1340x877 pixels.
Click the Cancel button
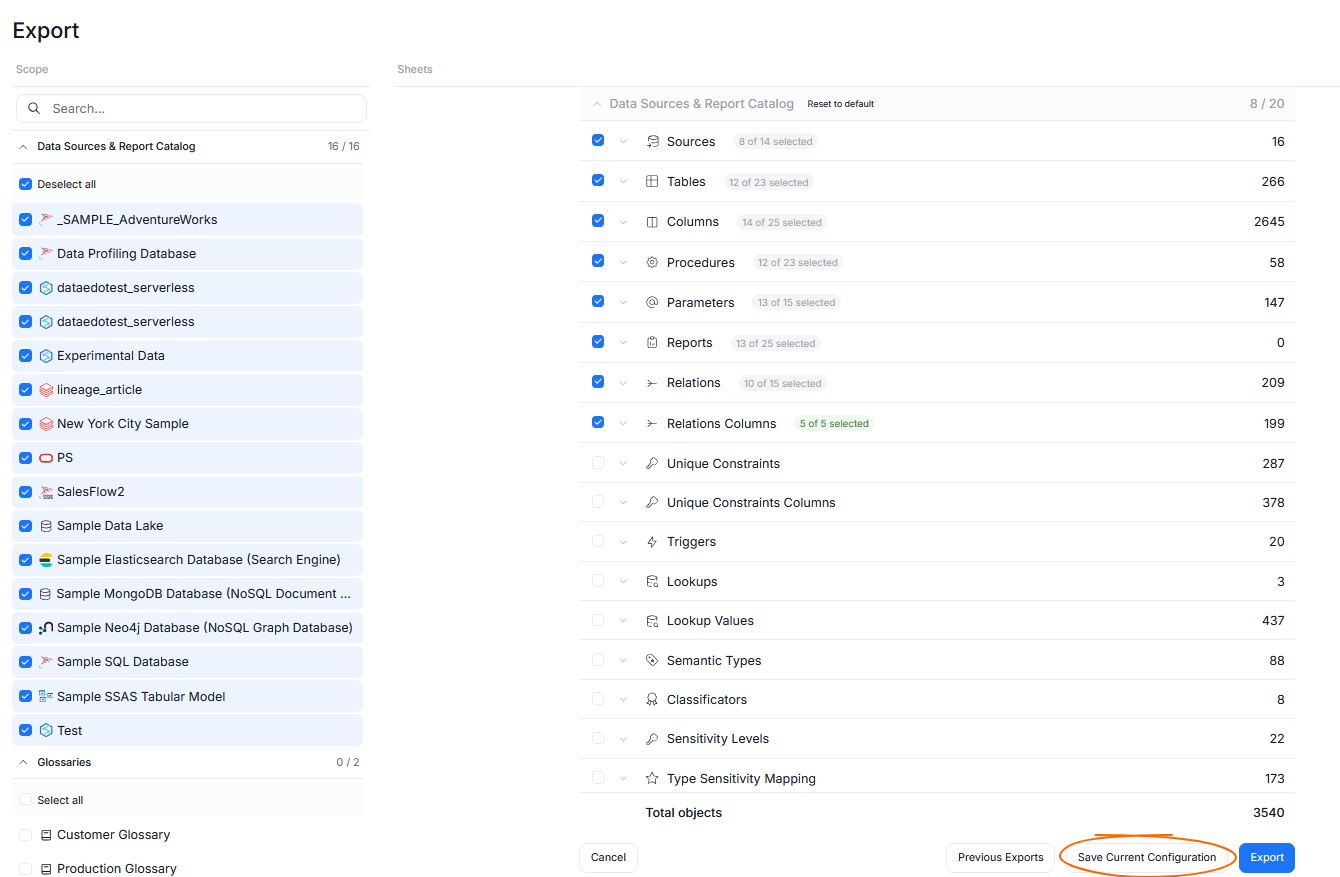tap(608, 857)
